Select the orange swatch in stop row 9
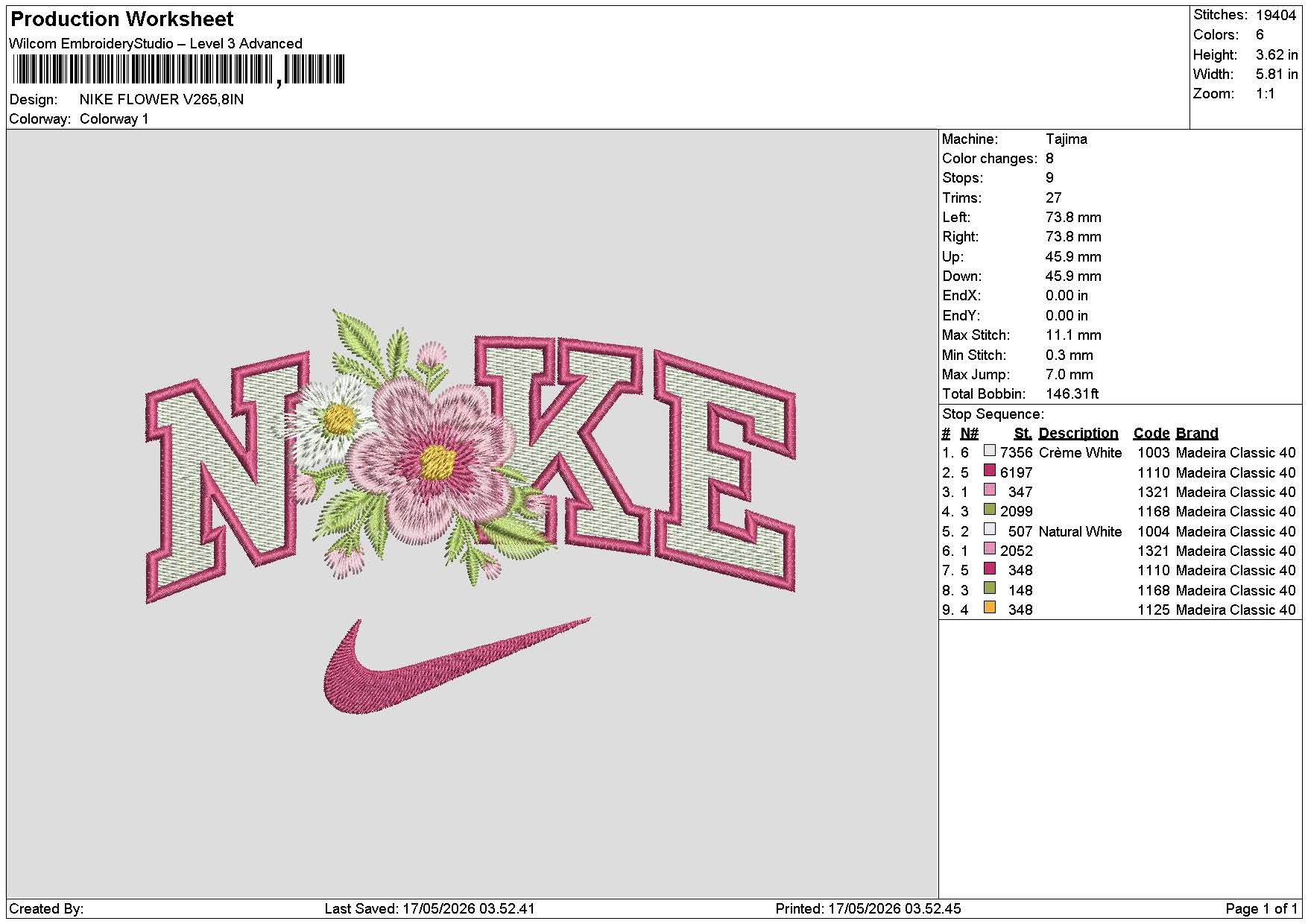 pyautogui.click(x=990, y=608)
